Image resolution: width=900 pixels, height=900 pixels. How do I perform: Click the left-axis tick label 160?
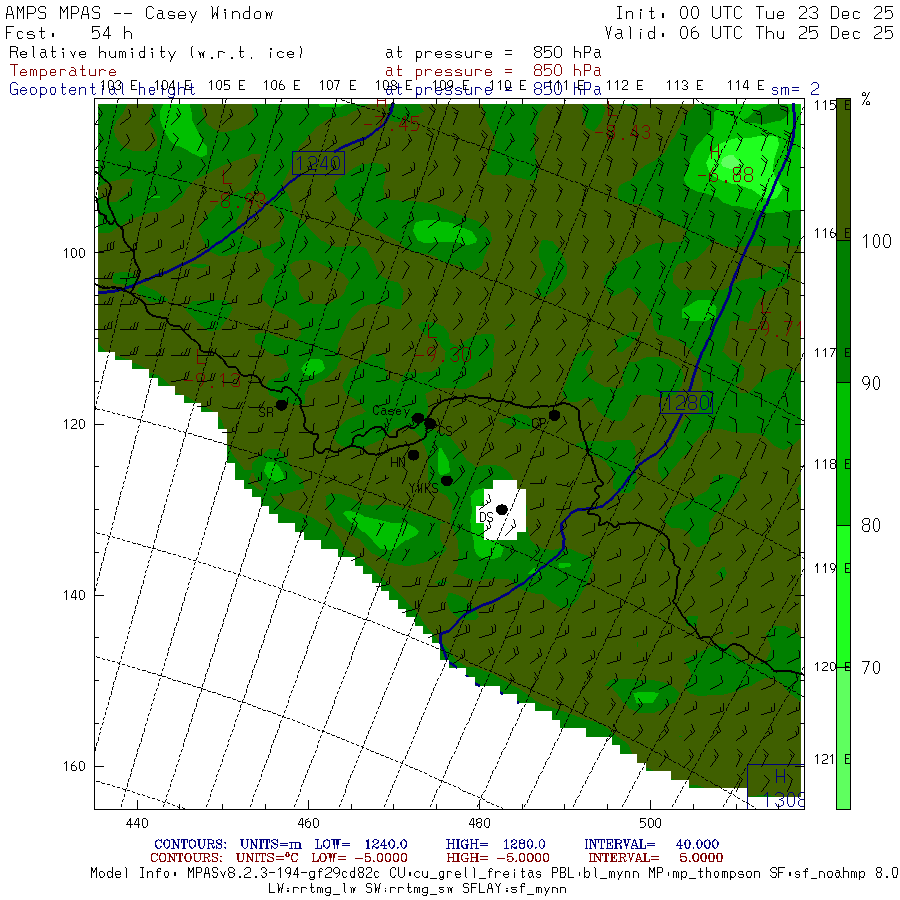point(76,766)
